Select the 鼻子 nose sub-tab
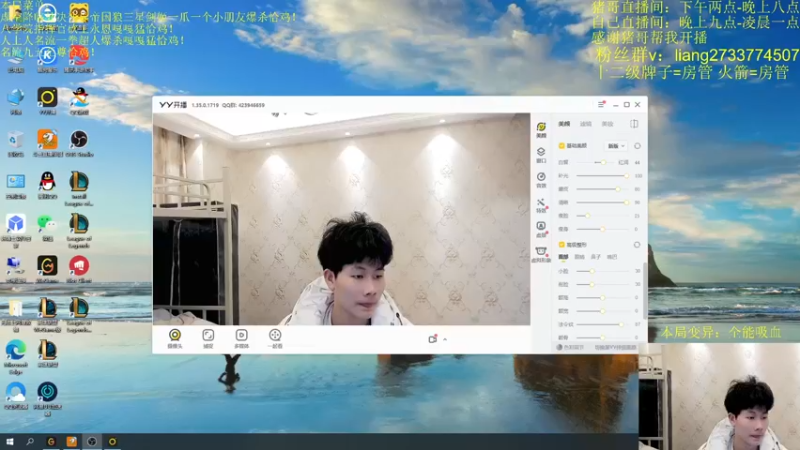This screenshot has height=450, width=800. tap(596, 257)
